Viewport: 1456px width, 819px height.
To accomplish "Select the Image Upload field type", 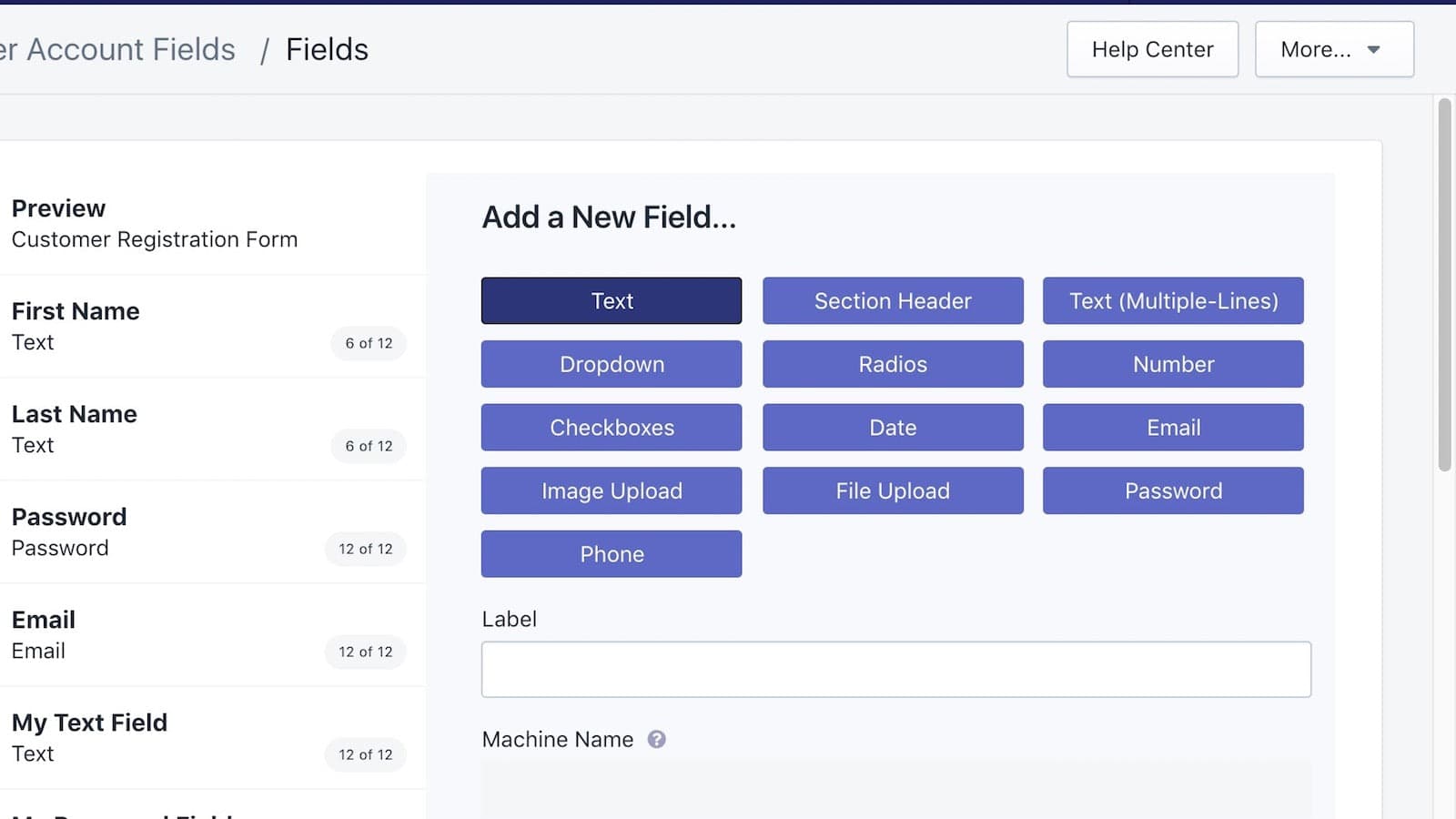I will point(611,490).
